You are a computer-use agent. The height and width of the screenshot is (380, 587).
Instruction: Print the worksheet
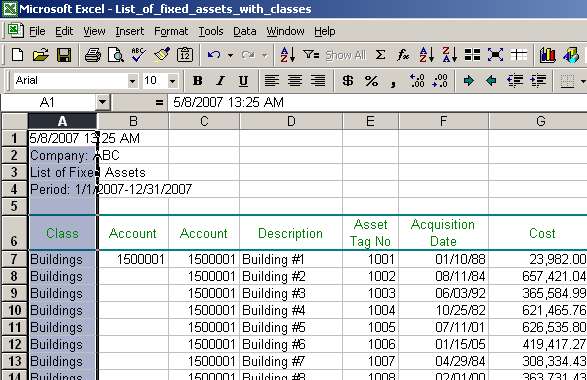tap(92, 55)
